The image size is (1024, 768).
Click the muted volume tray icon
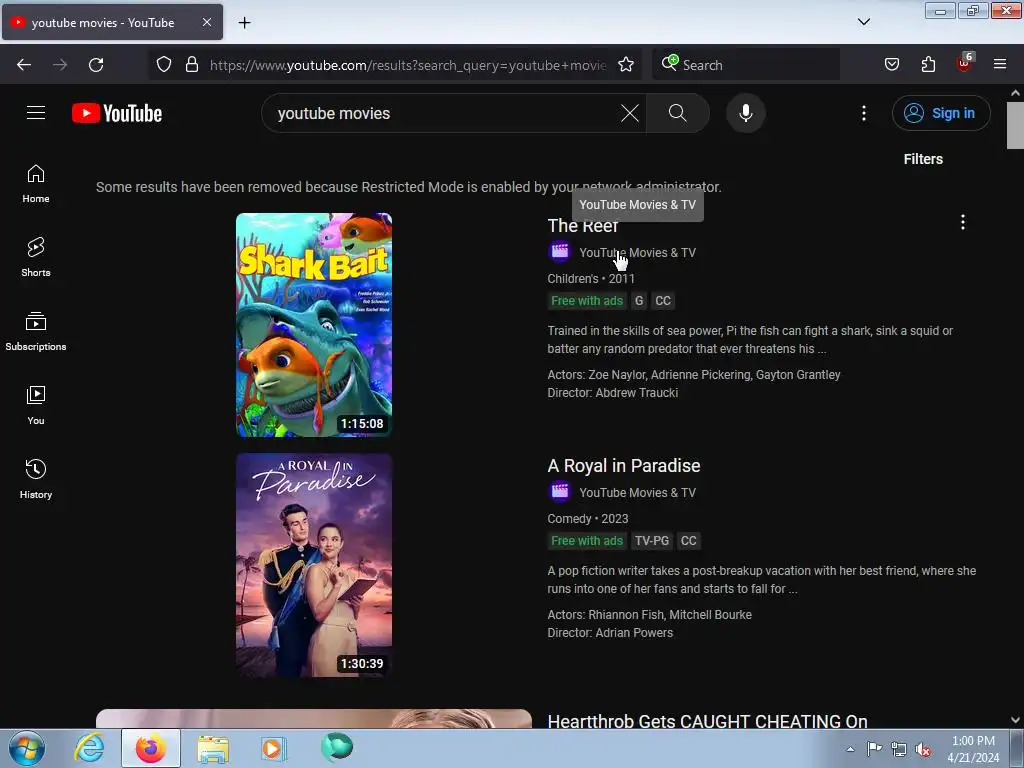[923, 749]
